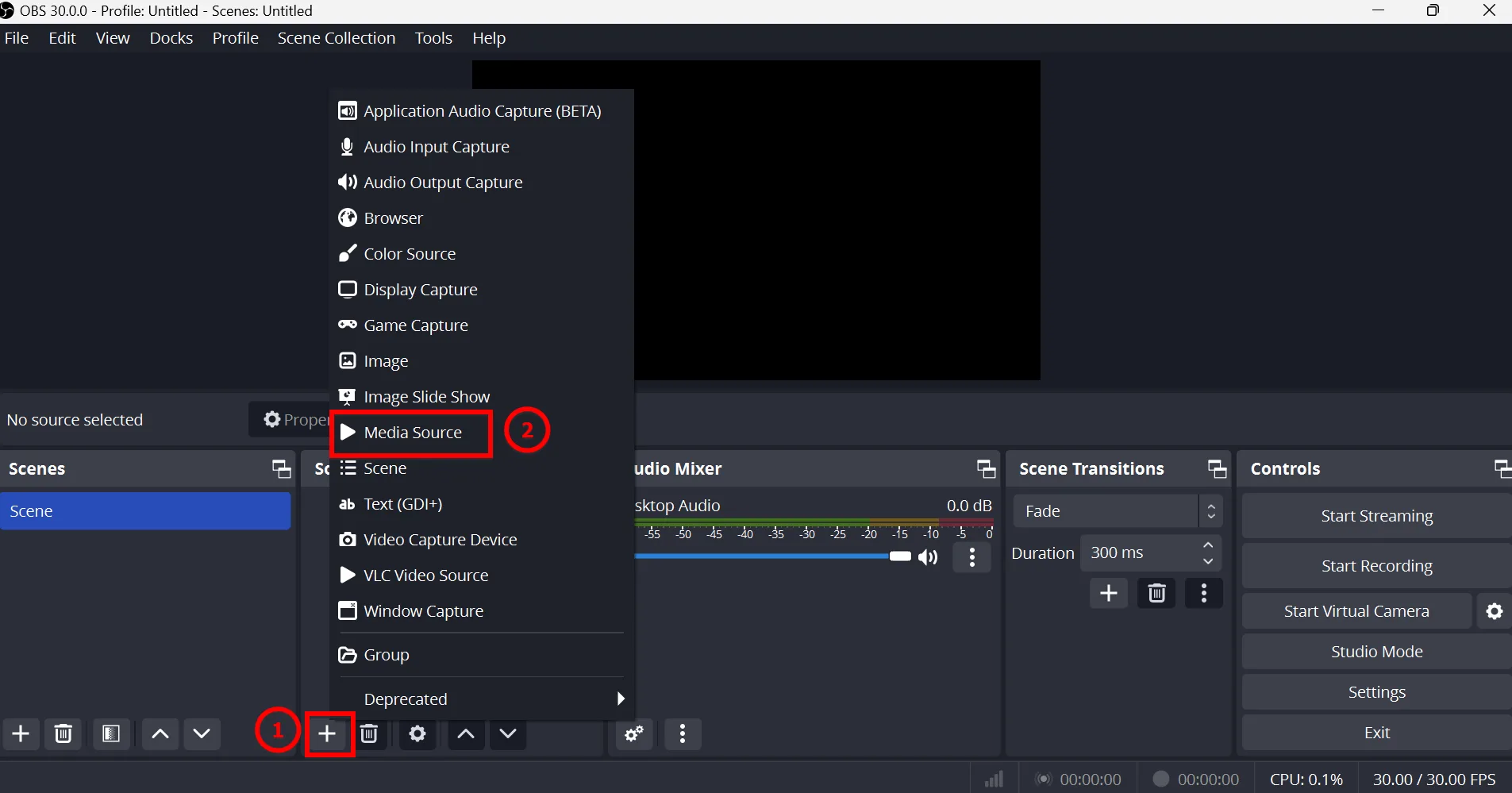Add a Group from the menu

[482, 655]
